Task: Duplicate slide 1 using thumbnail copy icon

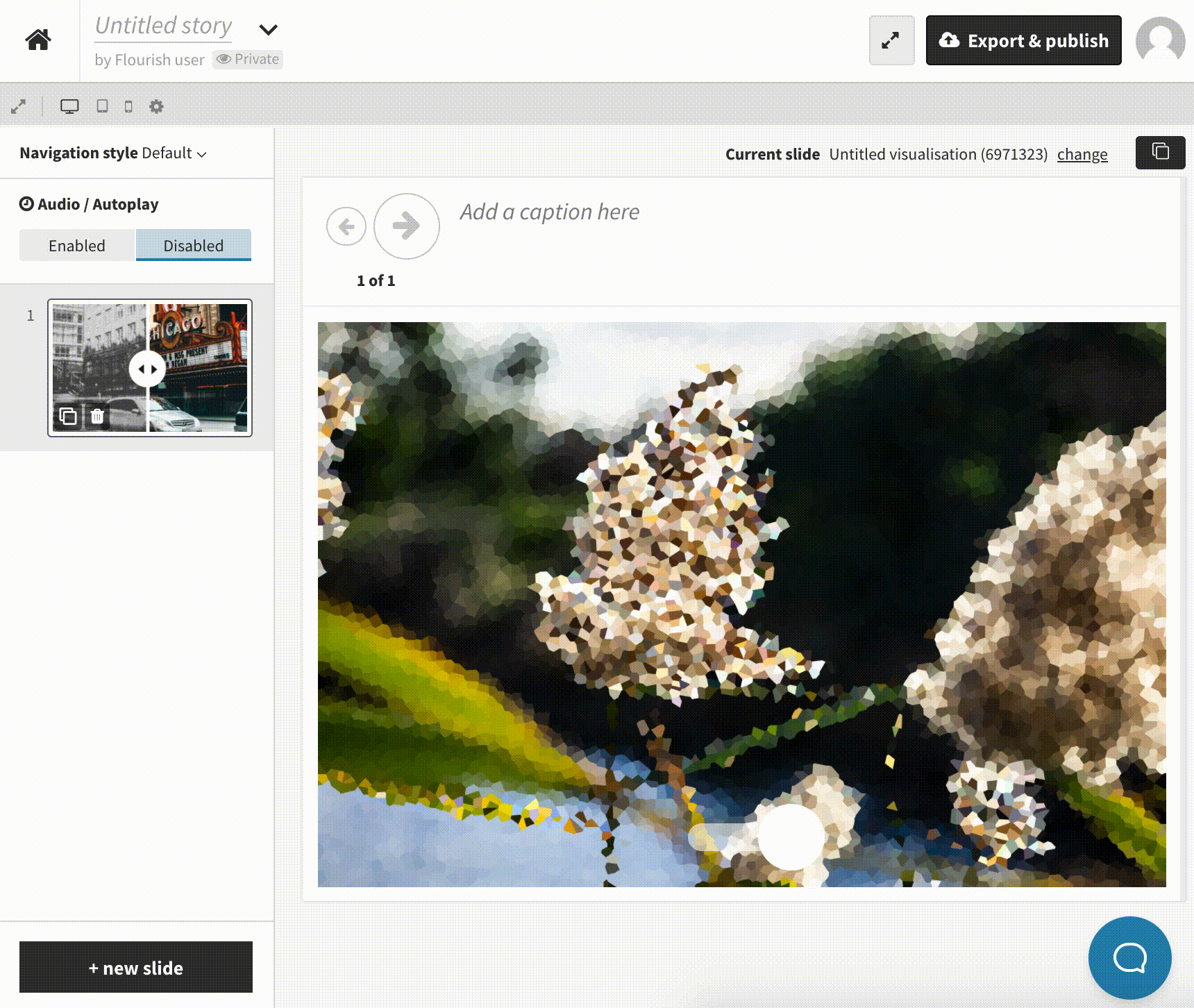Action: [x=68, y=416]
